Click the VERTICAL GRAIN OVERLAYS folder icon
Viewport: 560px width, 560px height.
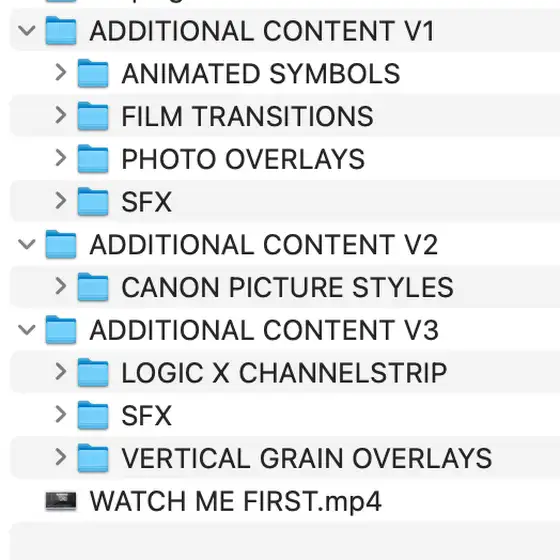tap(93, 458)
